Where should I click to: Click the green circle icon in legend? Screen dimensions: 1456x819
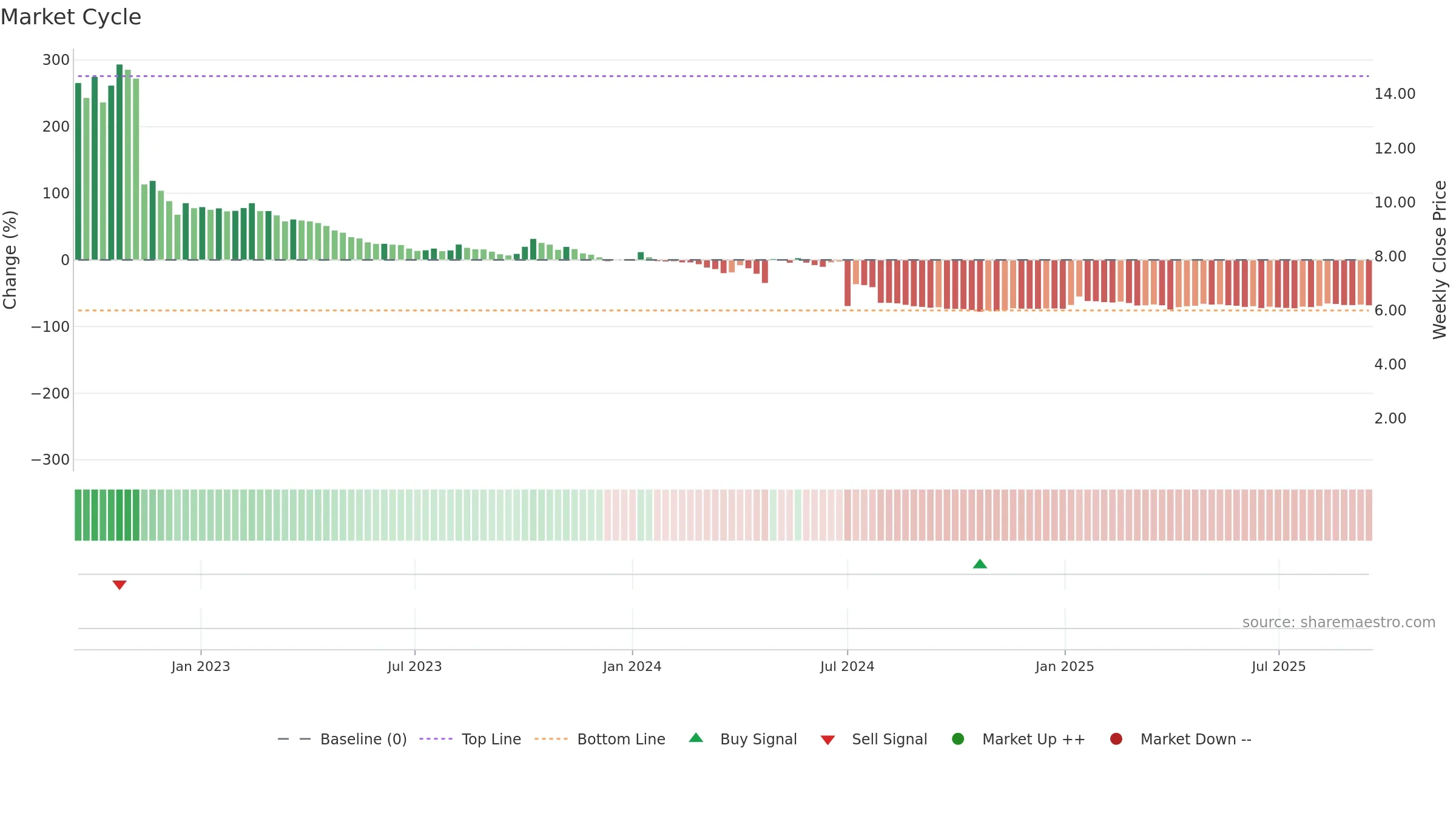coord(958,739)
